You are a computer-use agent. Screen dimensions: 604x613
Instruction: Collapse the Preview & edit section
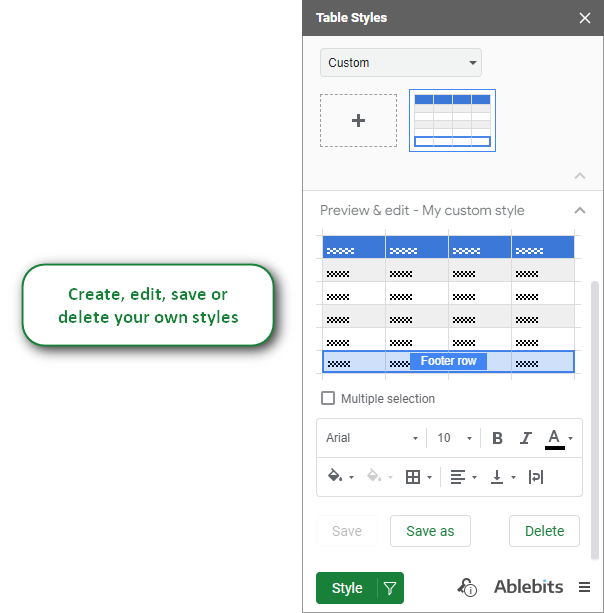point(580,211)
